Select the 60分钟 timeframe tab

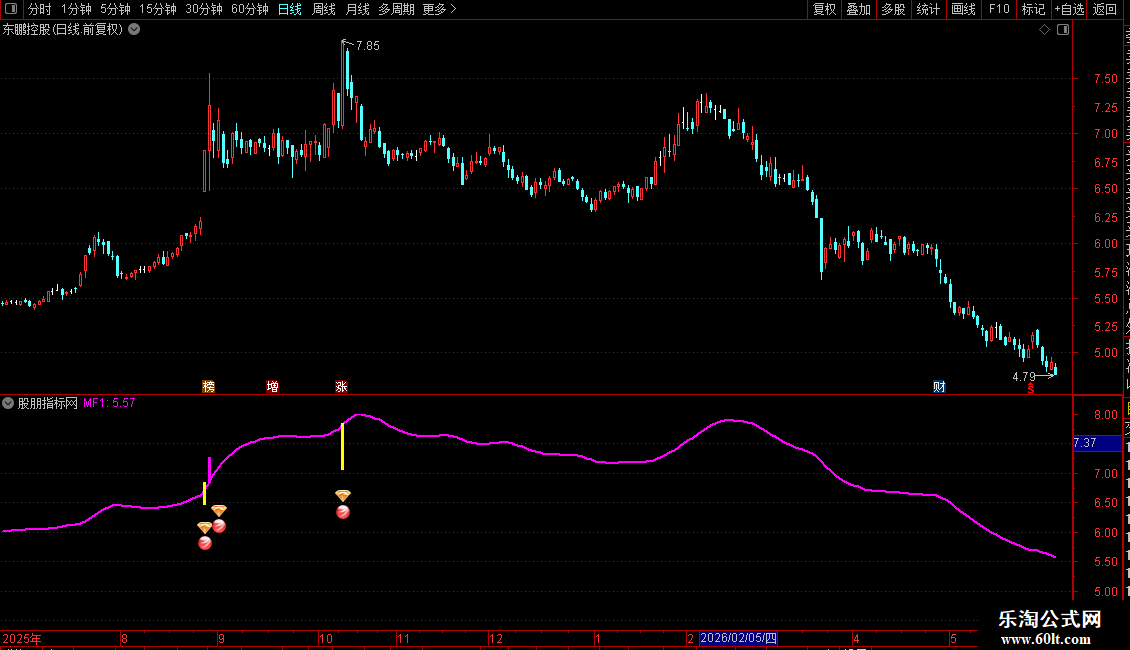249,9
